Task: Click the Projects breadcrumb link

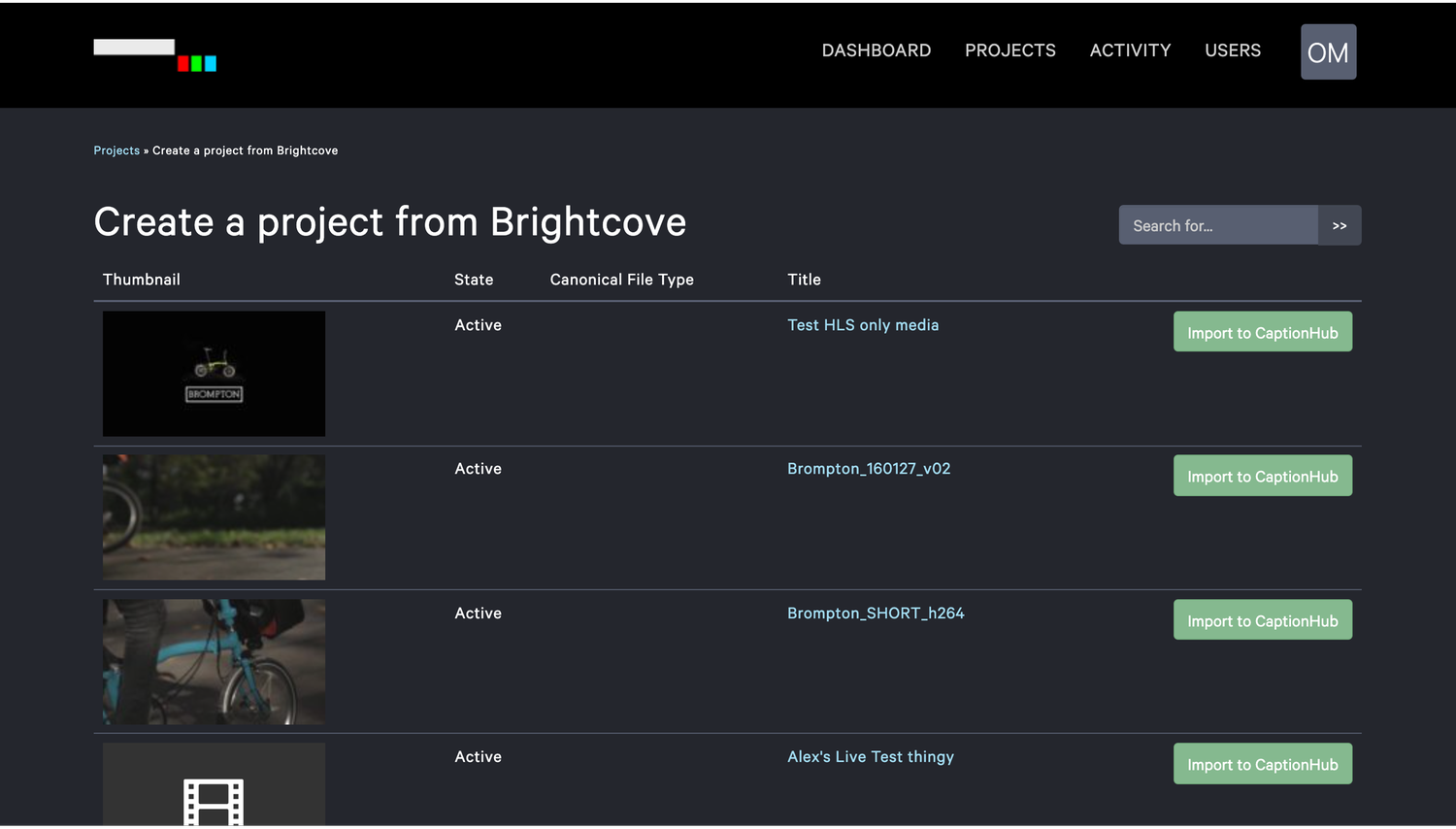Action: tap(116, 150)
